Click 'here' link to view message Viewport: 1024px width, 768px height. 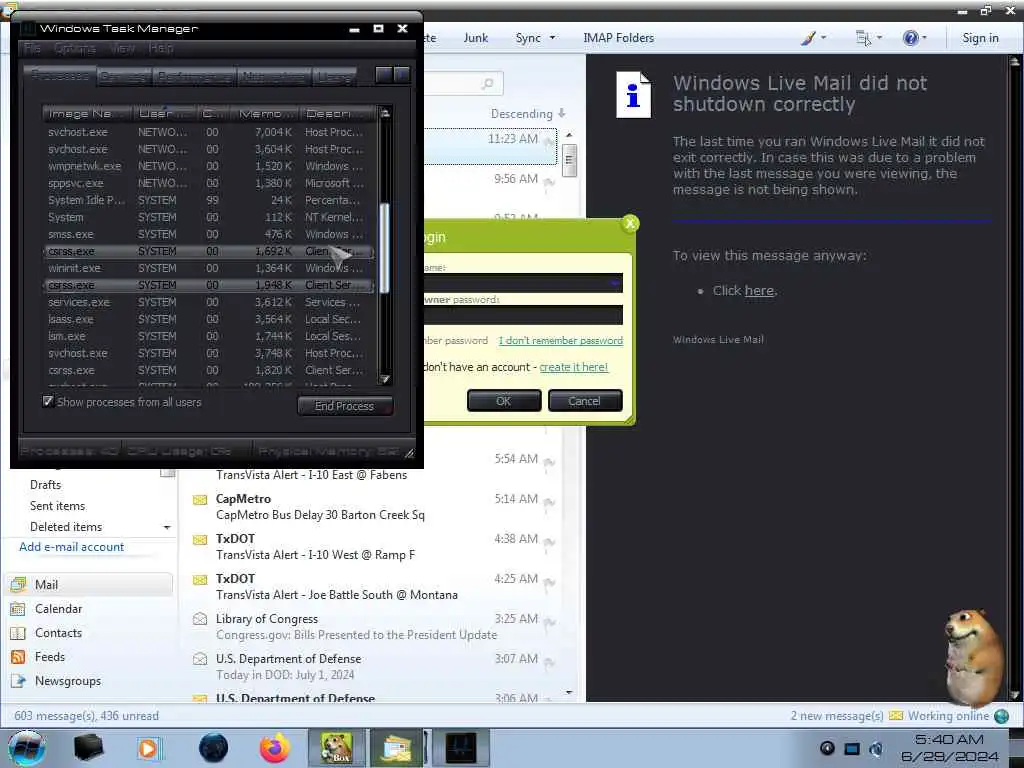(x=759, y=291)
